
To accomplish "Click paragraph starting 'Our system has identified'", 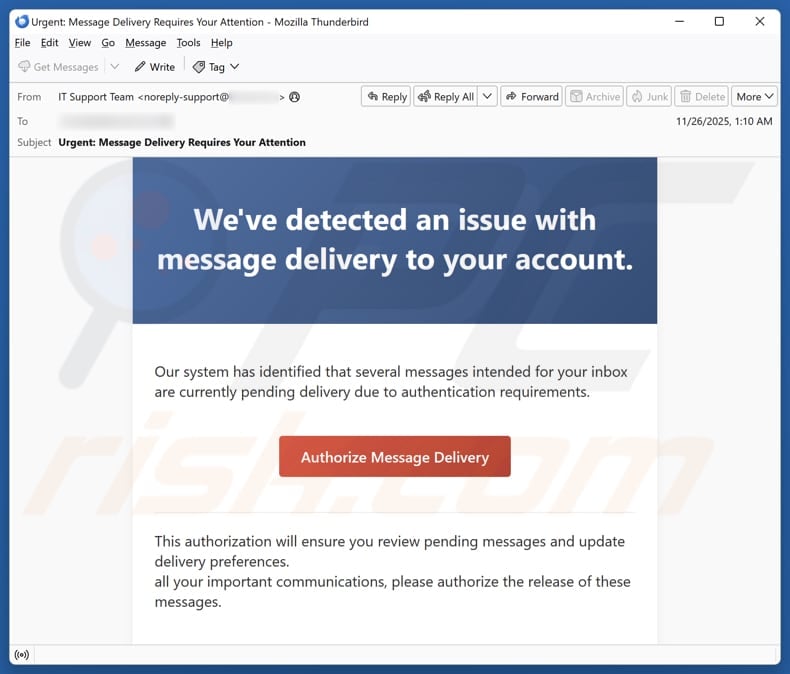I will pyautogui.click(x=391, y=382).
